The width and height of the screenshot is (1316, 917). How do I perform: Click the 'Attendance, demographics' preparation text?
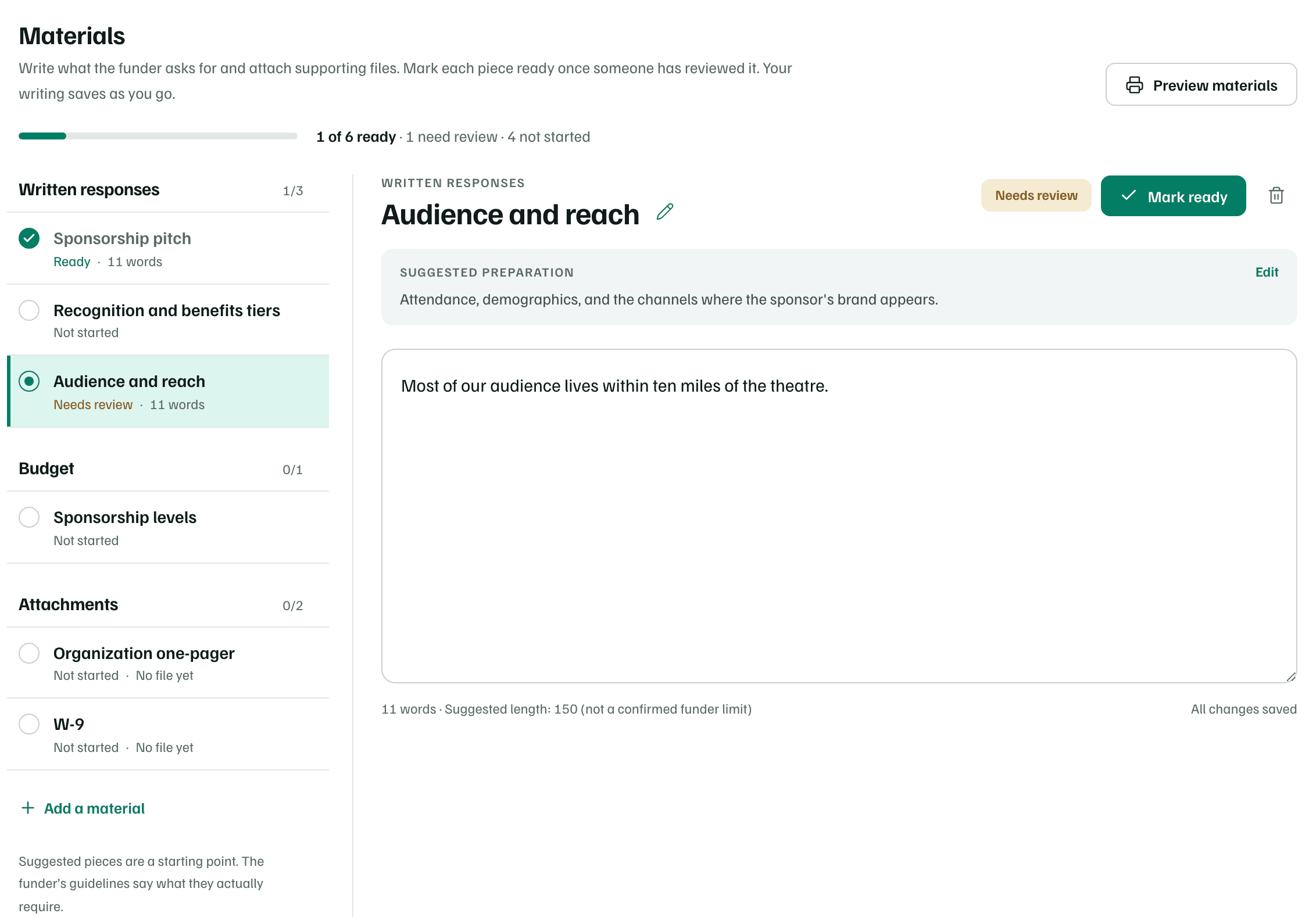point(668,299)
